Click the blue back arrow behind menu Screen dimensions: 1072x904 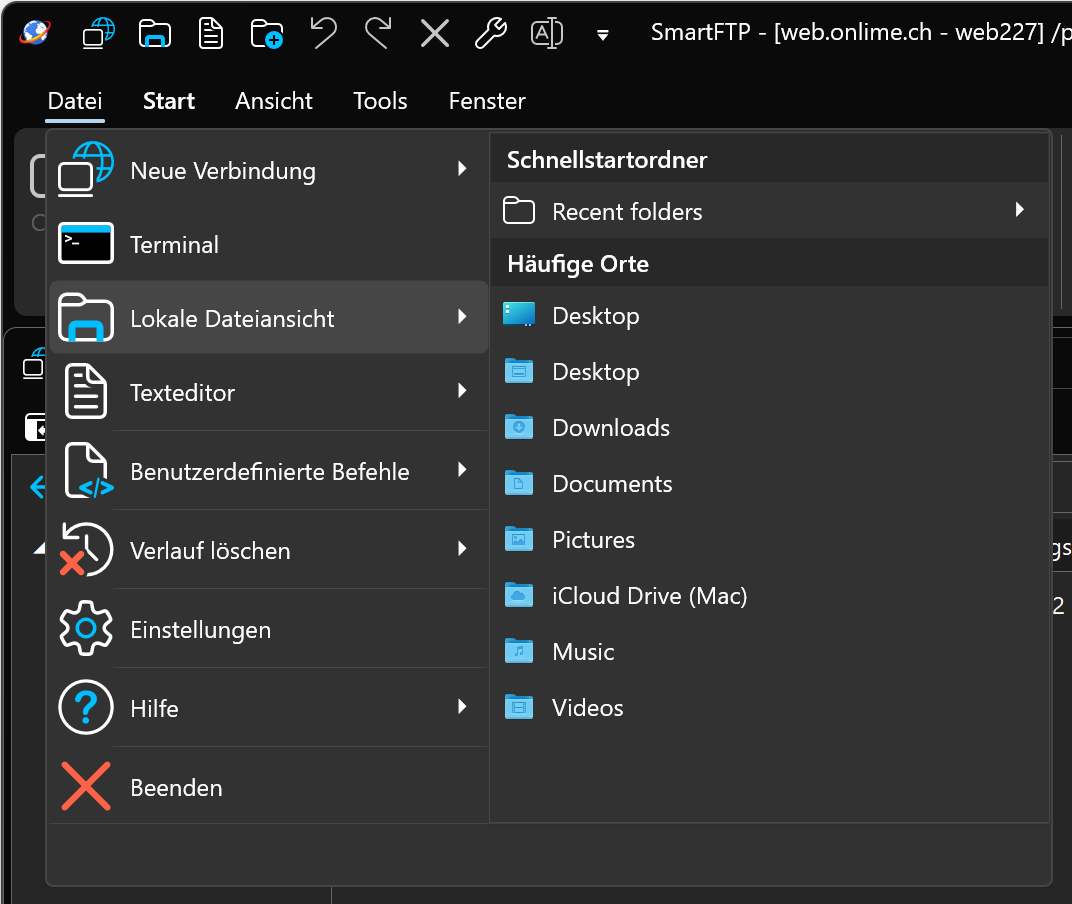coord(38,487)
